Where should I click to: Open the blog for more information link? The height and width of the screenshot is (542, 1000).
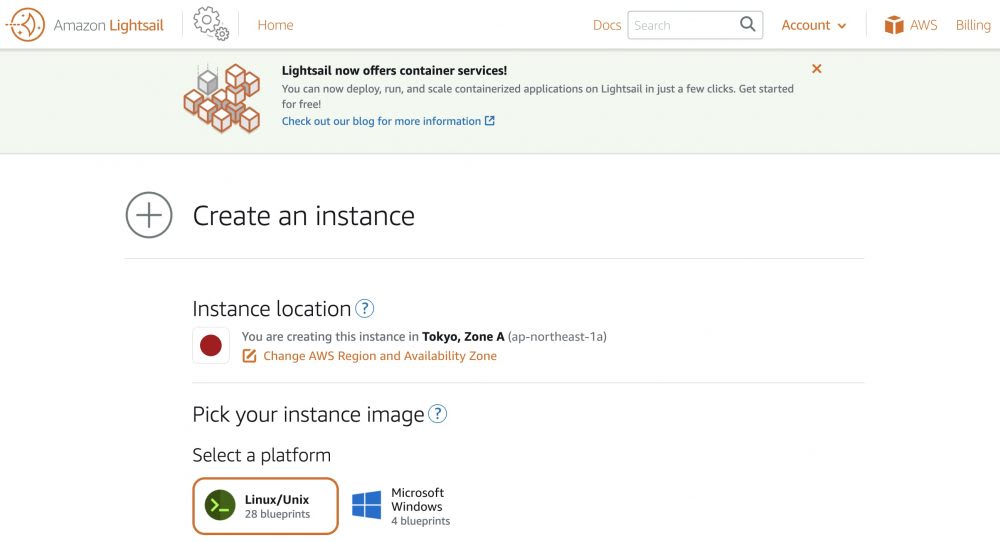pos(388,121)
